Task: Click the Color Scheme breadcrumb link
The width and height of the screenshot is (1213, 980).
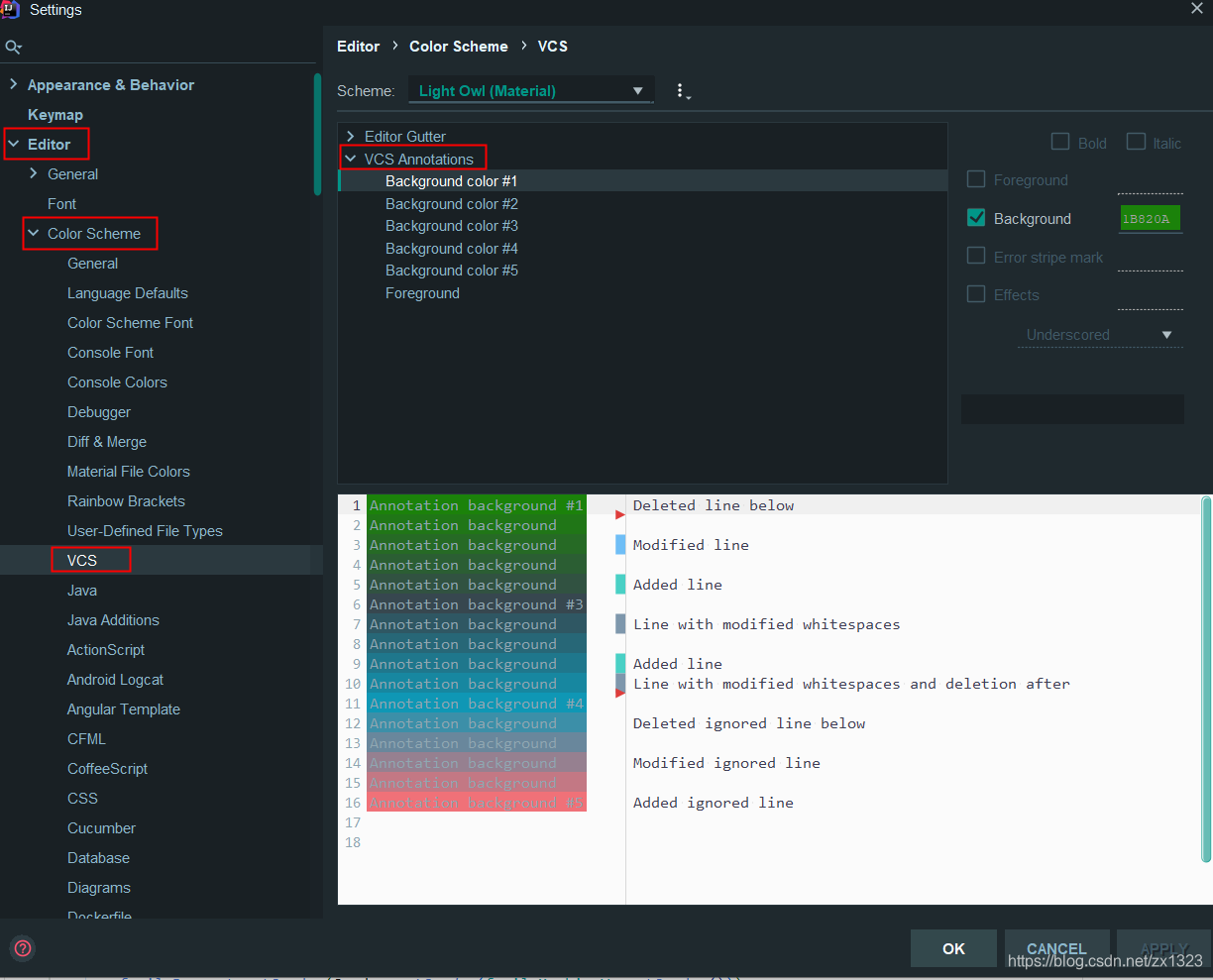Action: (459, 47)
